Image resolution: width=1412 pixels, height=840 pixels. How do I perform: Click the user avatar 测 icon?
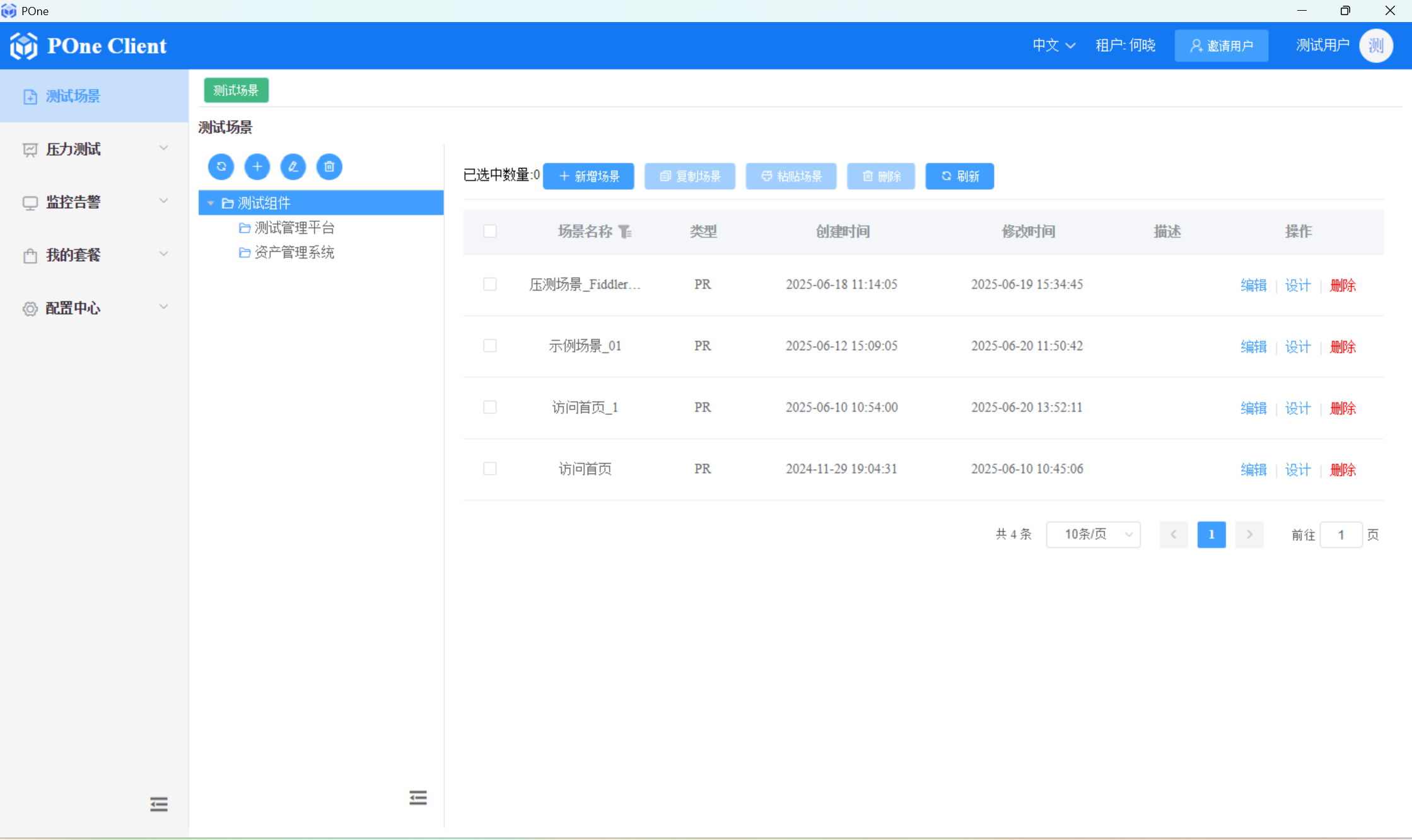1375,45
